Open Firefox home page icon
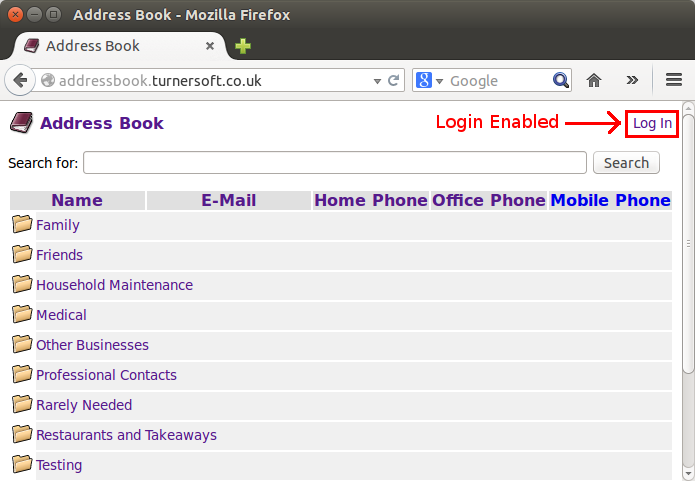 click(x=593, y=80)
